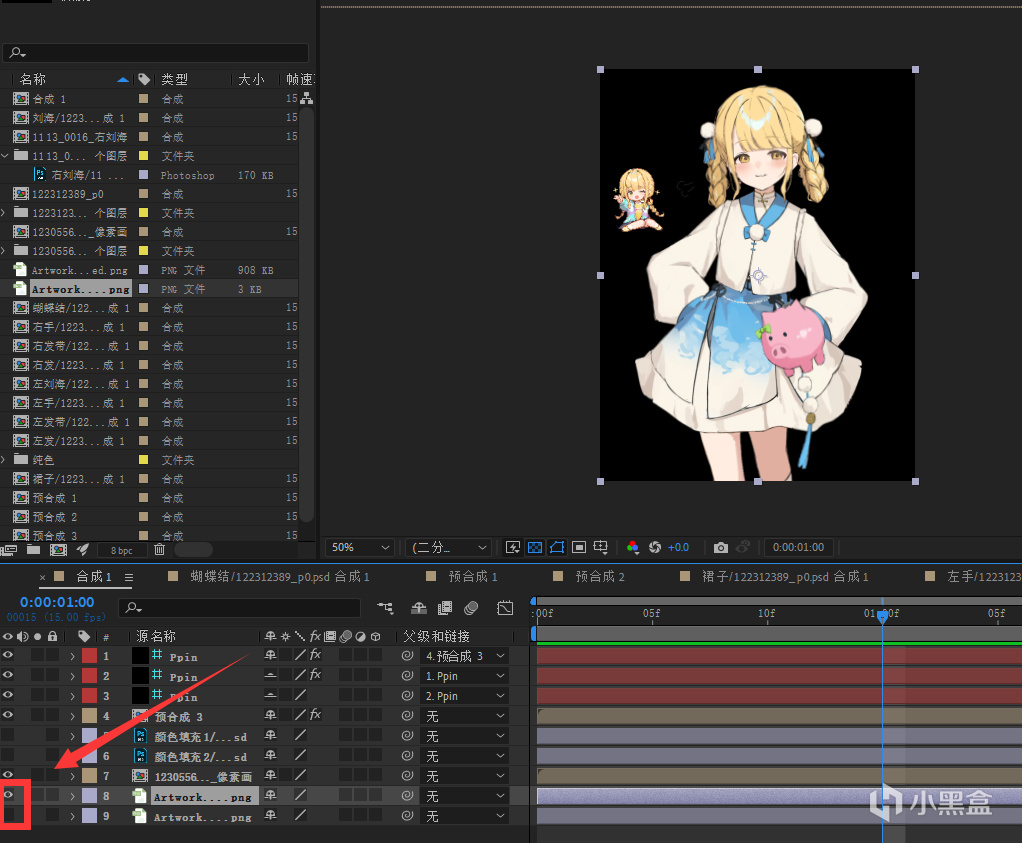Click the timeline layer search field
Screen dimensions: 1022x843
click(x=239, y=608)
